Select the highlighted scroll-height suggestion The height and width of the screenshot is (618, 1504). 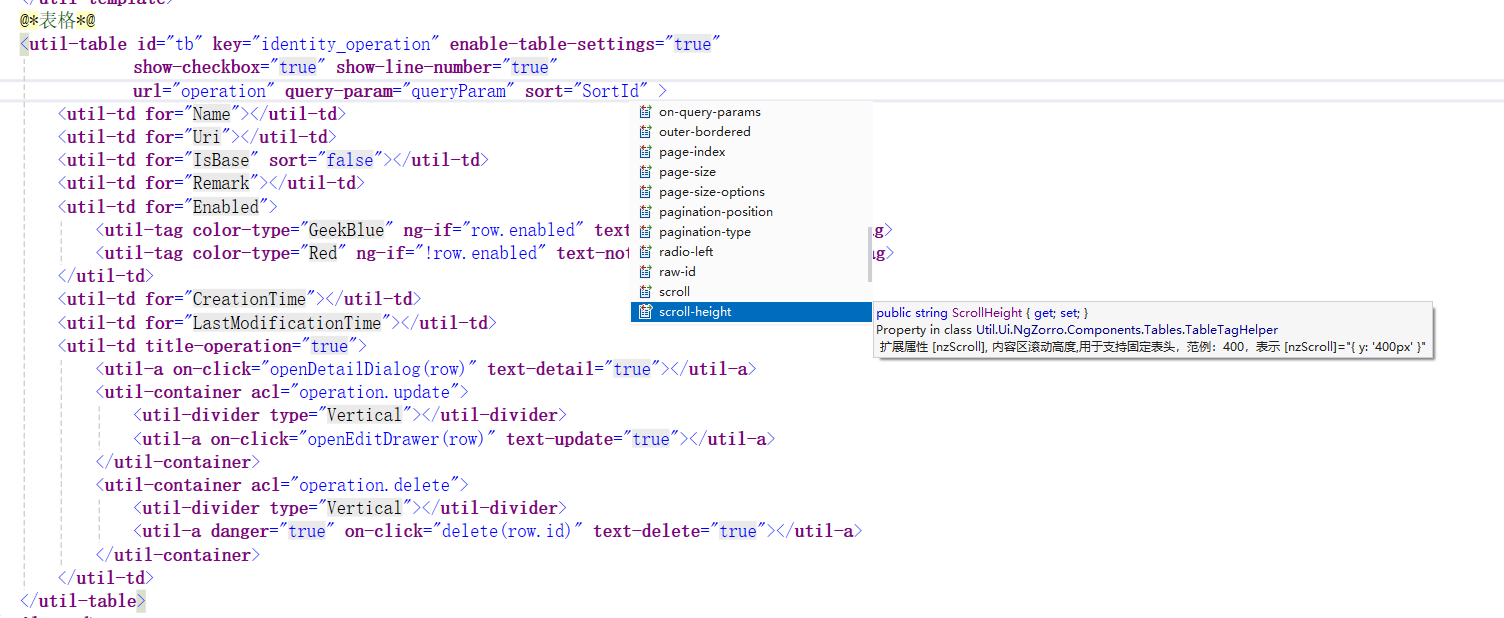tap(695, 312)
